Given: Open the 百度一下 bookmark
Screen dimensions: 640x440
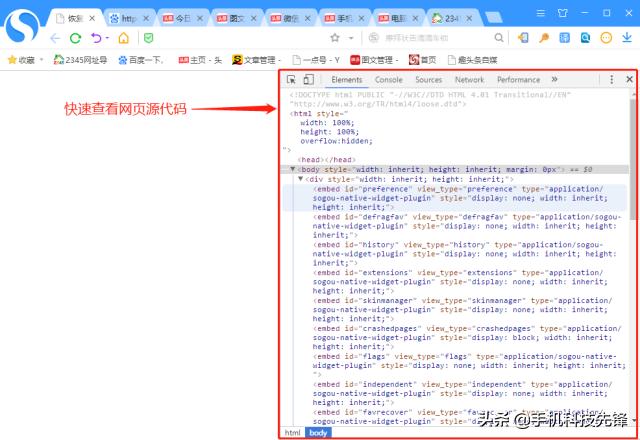Looking at the screenshot, I should (x=141, y=60).
